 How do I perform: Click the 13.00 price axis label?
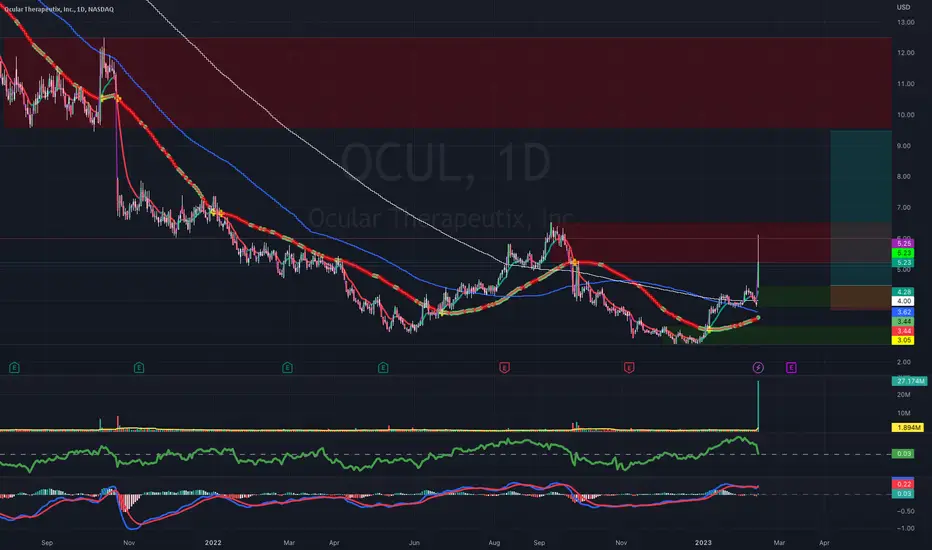(x=906, y=22)
